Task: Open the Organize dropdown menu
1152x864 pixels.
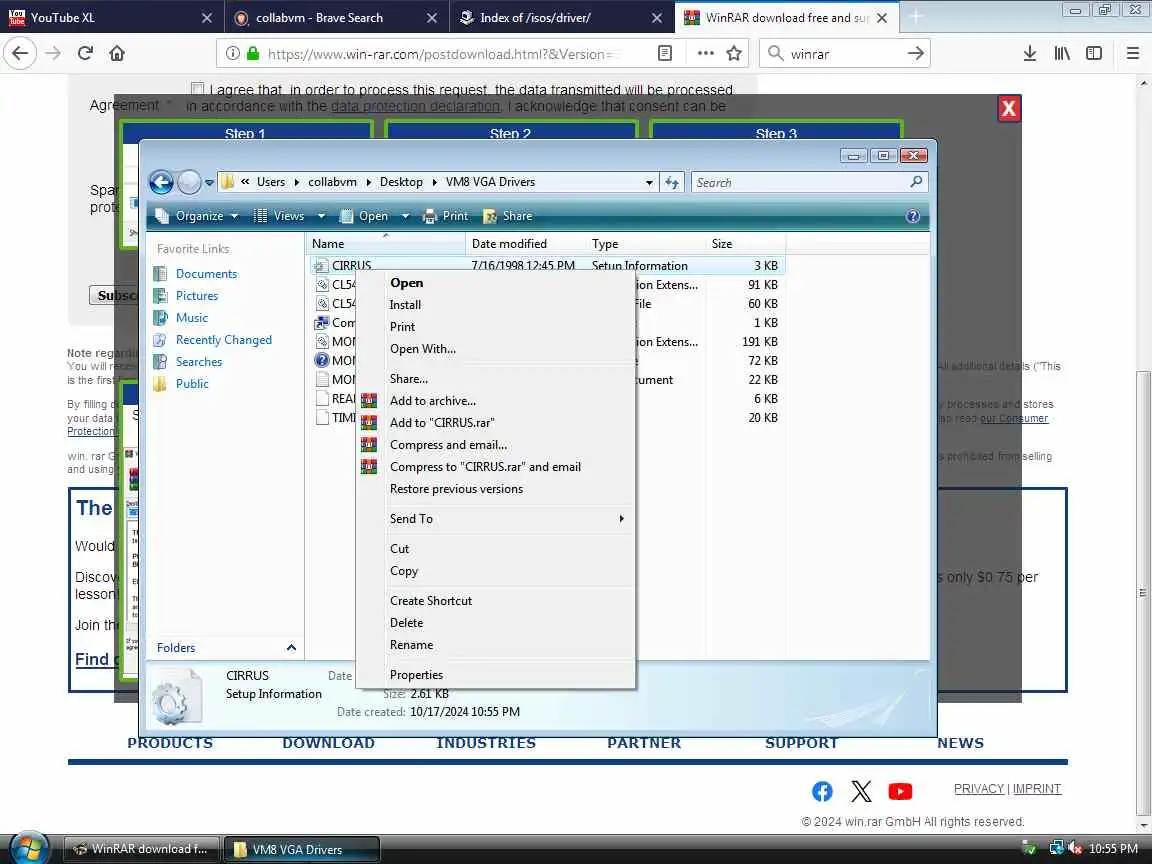Action: point(196,216)
